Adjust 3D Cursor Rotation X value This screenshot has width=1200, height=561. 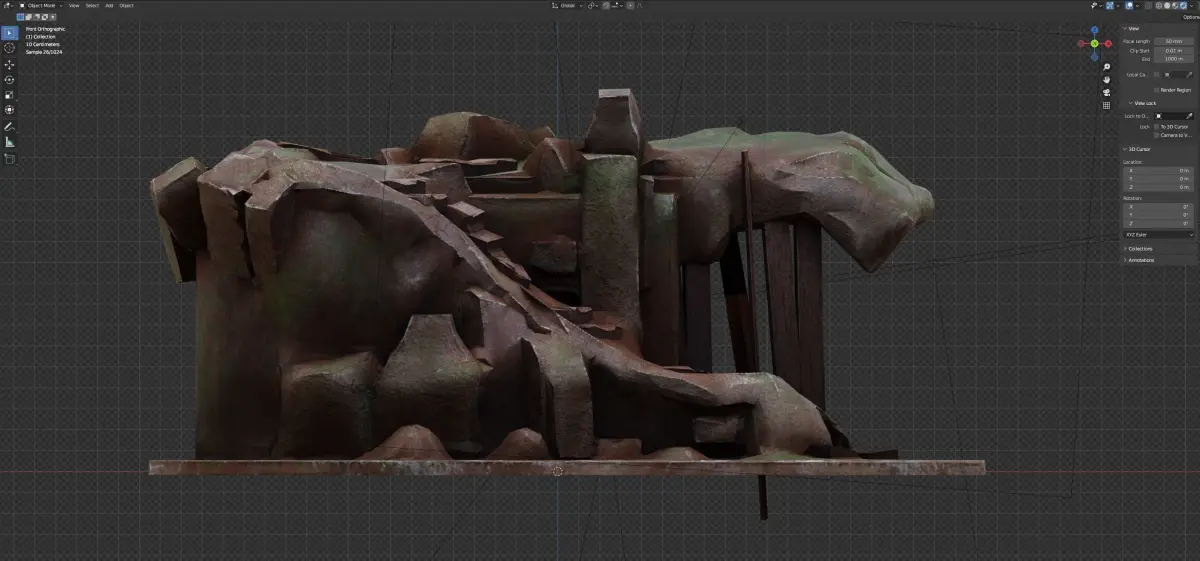(x=1159, y=207)
